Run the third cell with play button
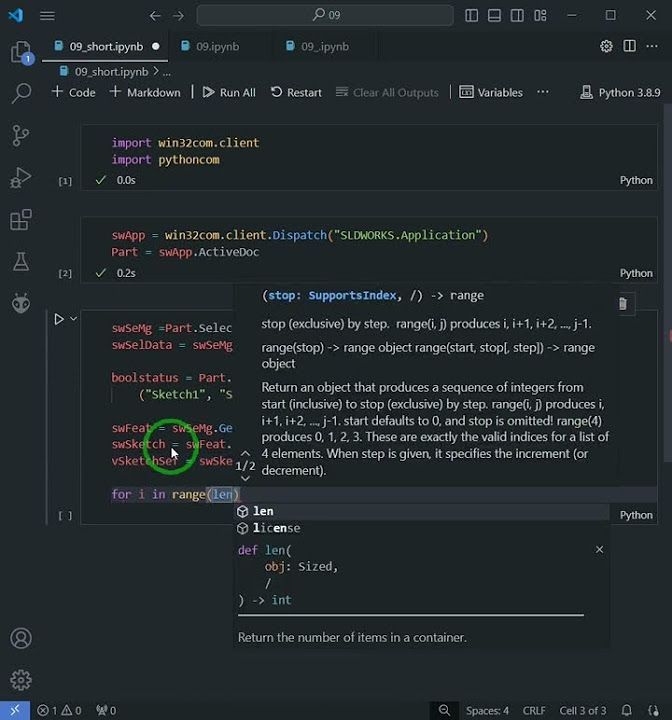This screenshot has height=720, width=672. pyautogui.click(x=59, y=319)
